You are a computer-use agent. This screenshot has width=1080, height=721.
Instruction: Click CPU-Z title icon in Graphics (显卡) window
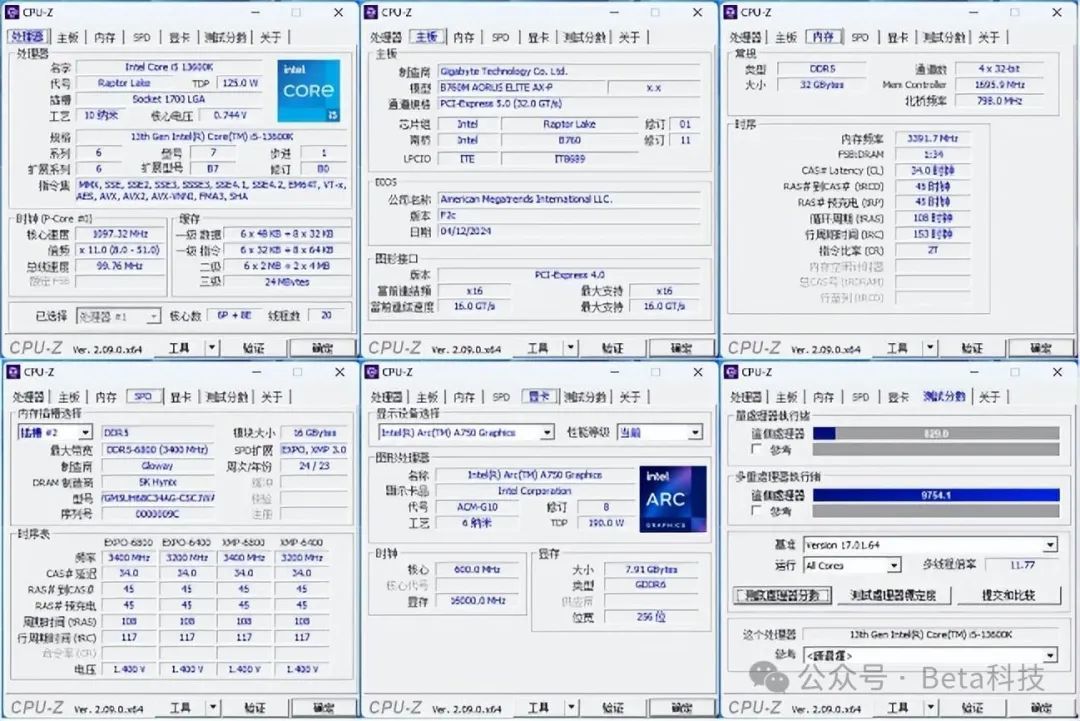pyautogui.click(x=372, y=372)
